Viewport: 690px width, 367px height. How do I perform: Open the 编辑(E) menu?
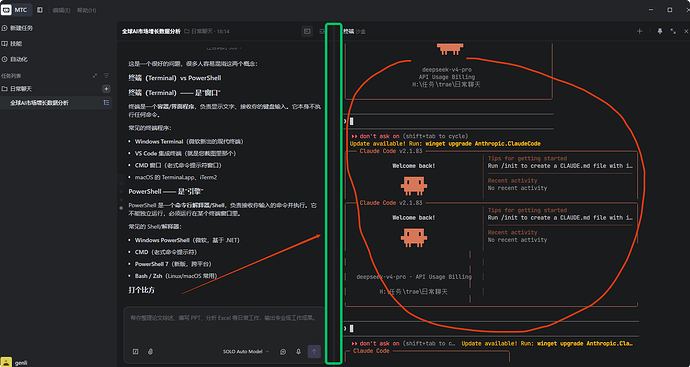tap(61, 10)
